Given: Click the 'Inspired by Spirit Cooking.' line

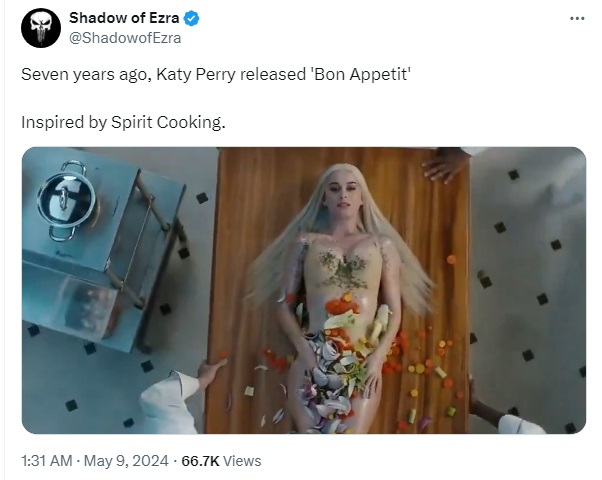Looking at the screenshot, I should (123, 122).
